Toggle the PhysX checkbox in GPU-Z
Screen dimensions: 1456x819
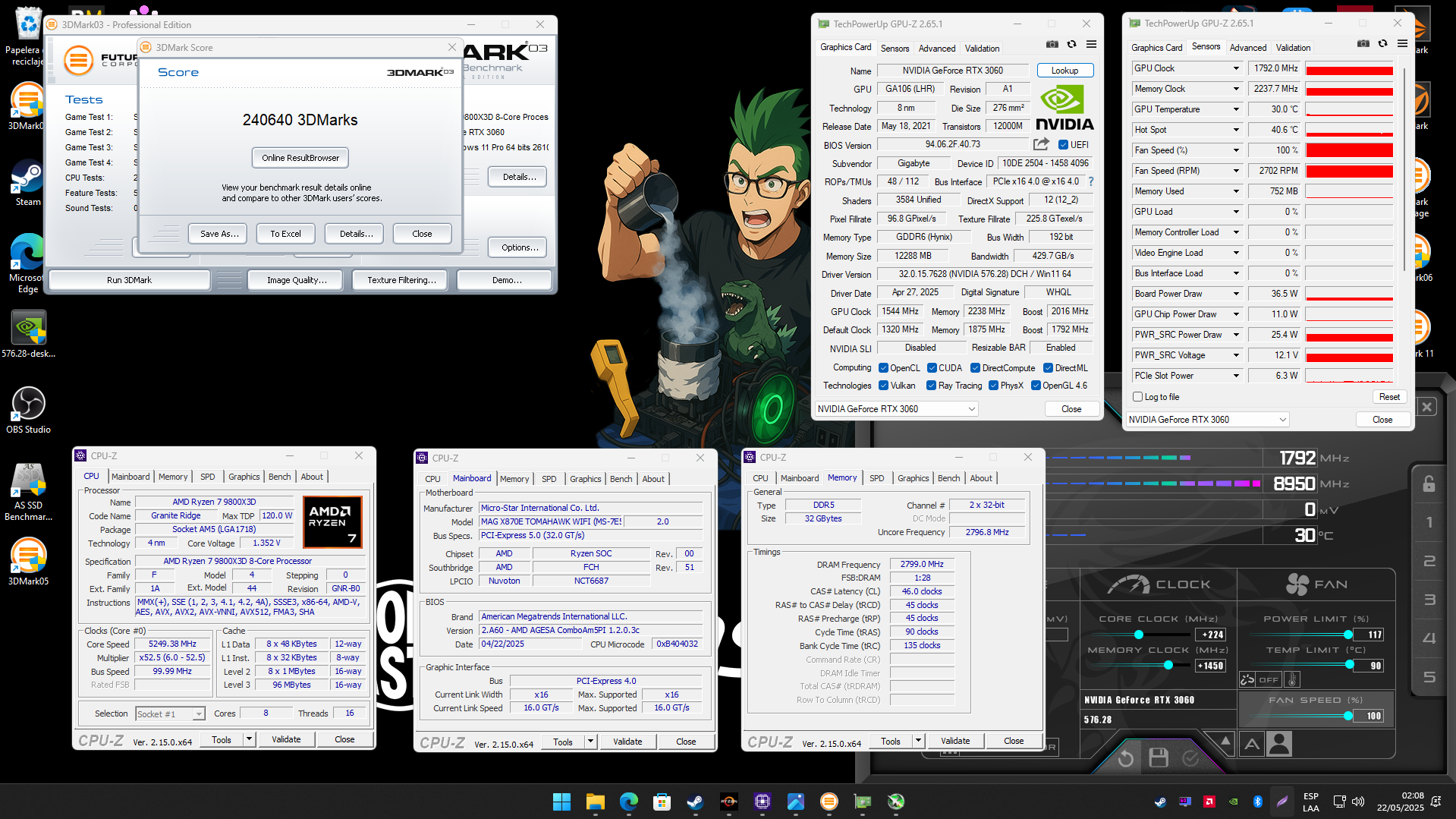[x=993, y=386]
